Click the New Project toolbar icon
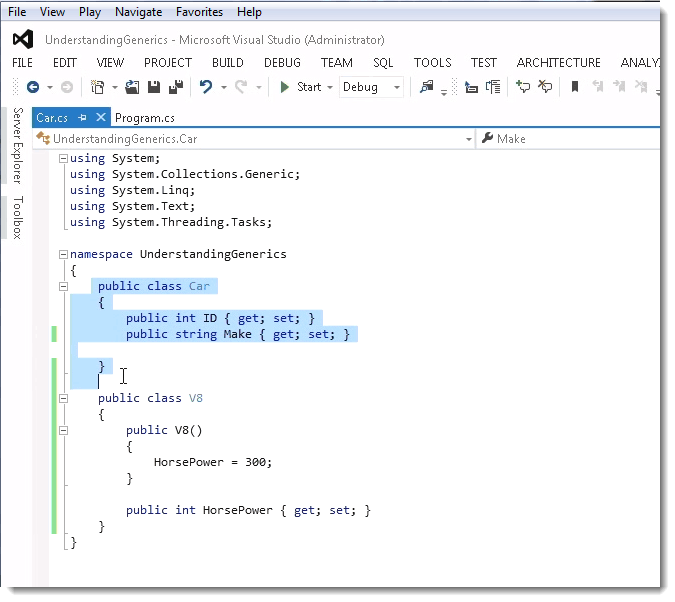Viewport: 675px width, 602px height. (x=98, y=87)
